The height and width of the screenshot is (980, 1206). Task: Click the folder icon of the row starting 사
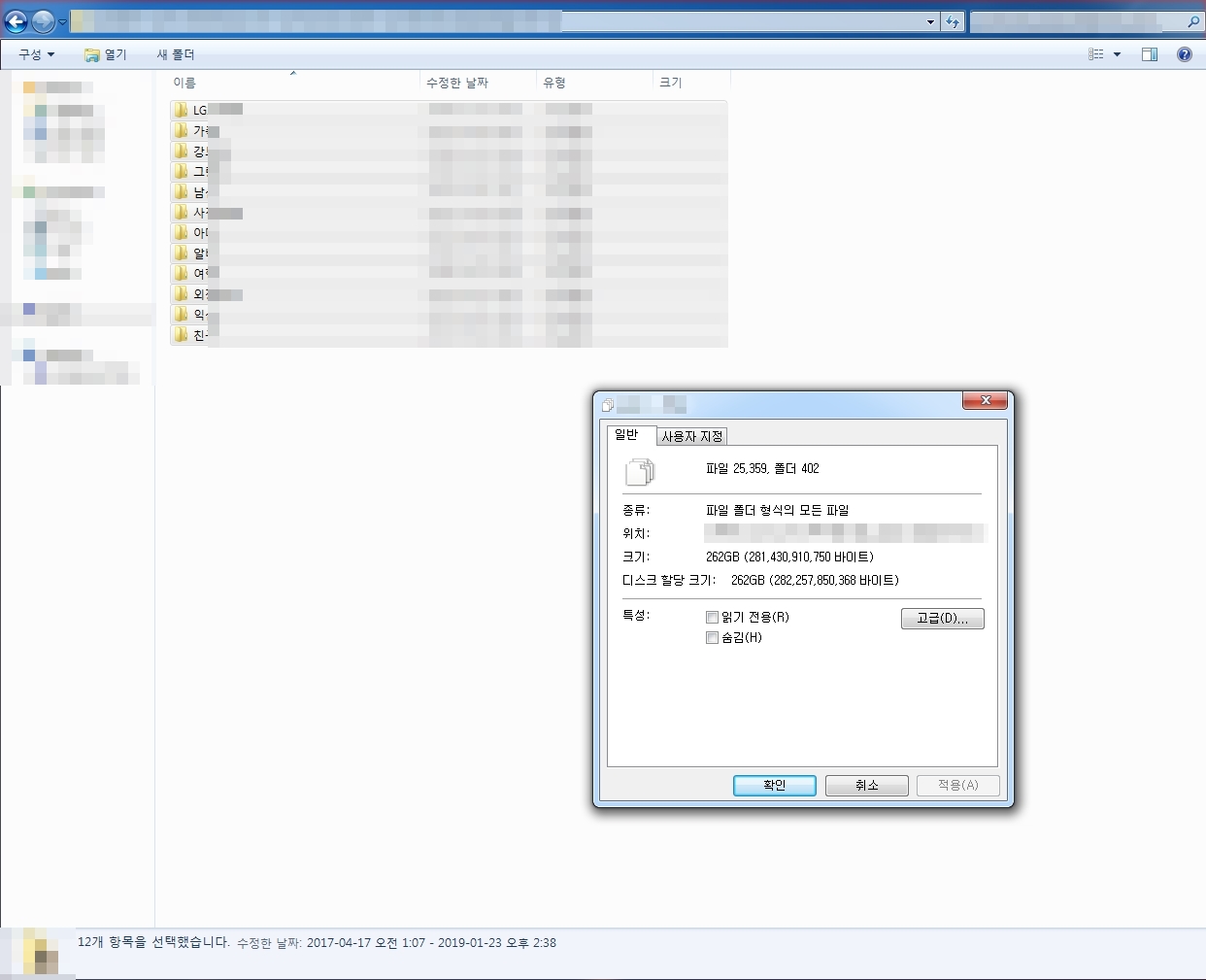(x=181, y=212)
